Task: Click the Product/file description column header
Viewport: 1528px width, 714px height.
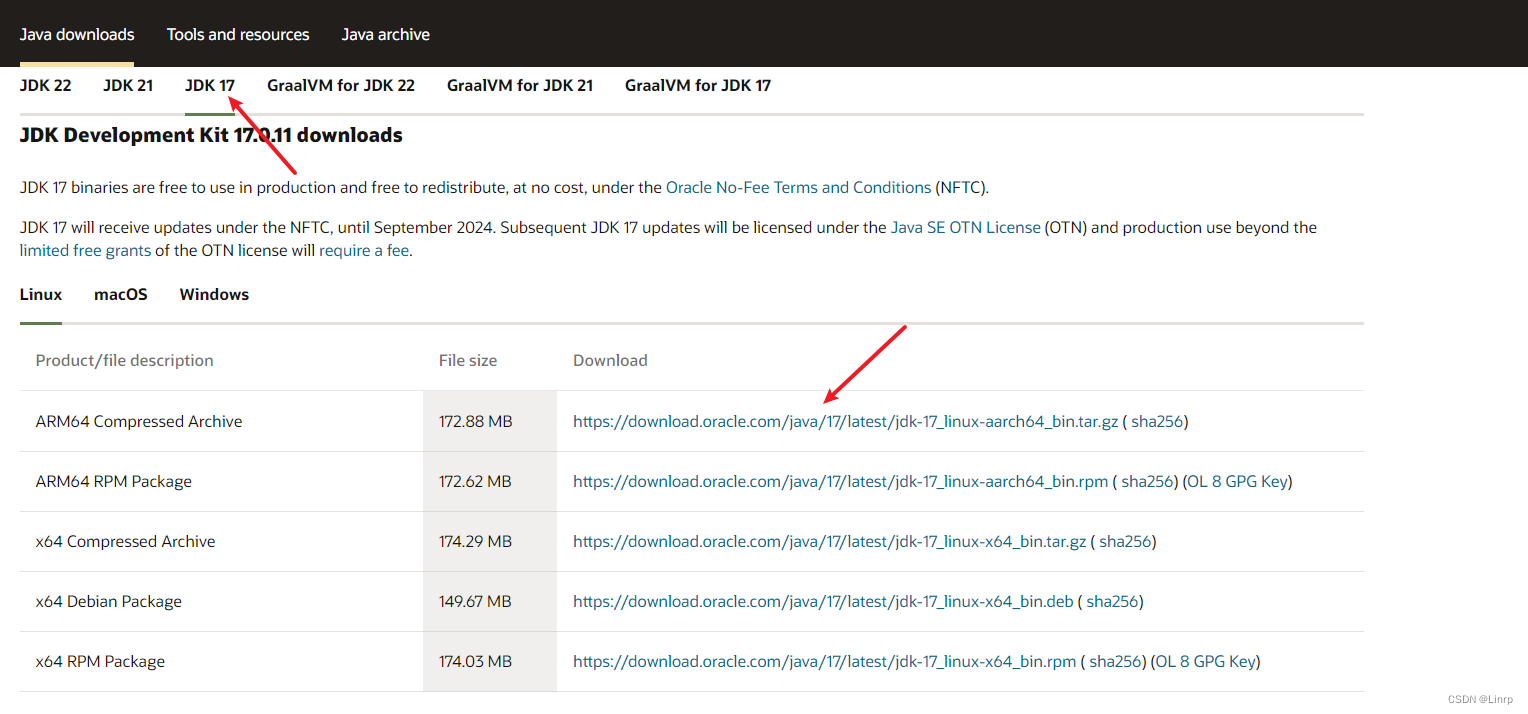Action: pyautogui.click(x=124, y=360)
